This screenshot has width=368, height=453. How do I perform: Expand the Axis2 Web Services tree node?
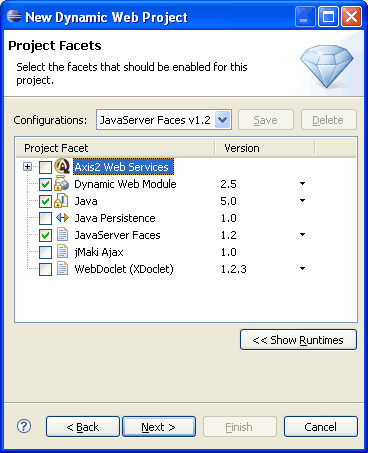[x=28, y=166]
